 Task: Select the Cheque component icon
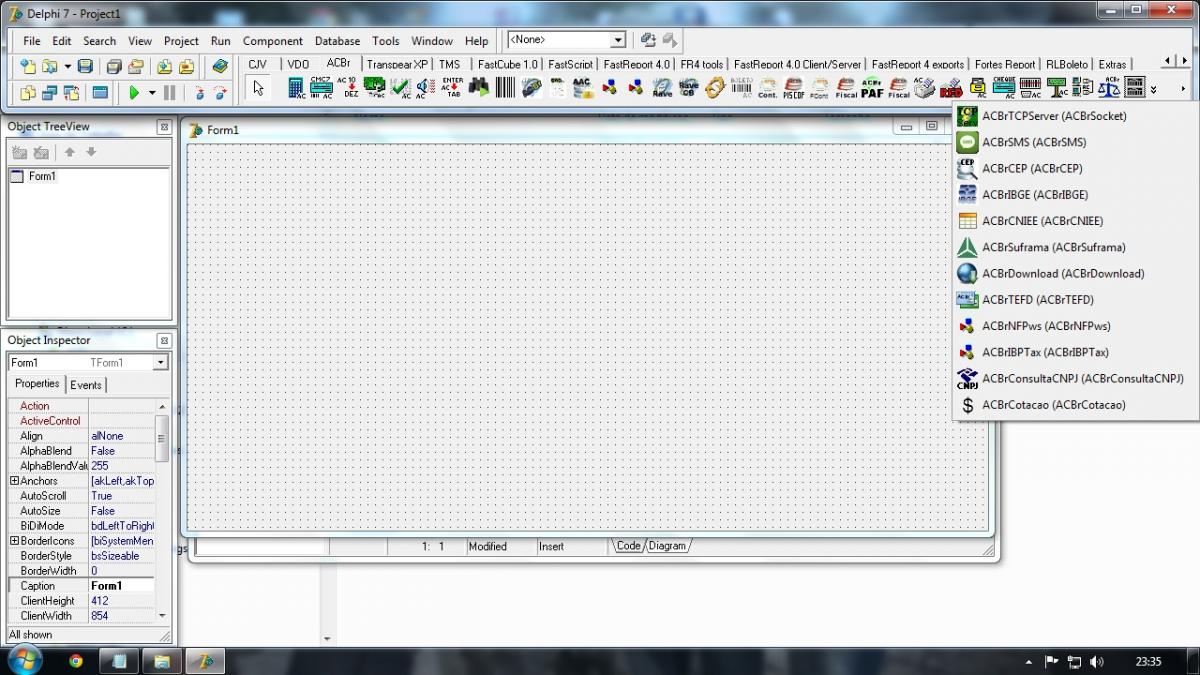pyautogui.click(x=1004, y=88)
